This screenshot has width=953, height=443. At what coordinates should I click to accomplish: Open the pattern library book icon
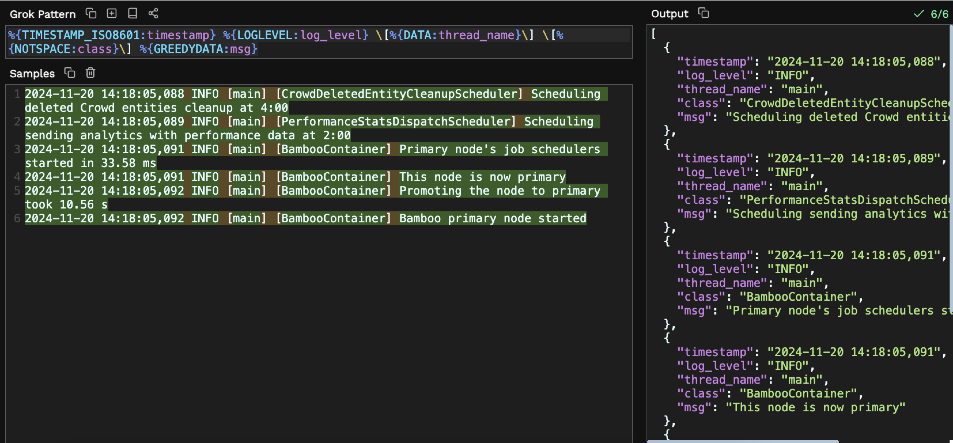click(132, 13)
